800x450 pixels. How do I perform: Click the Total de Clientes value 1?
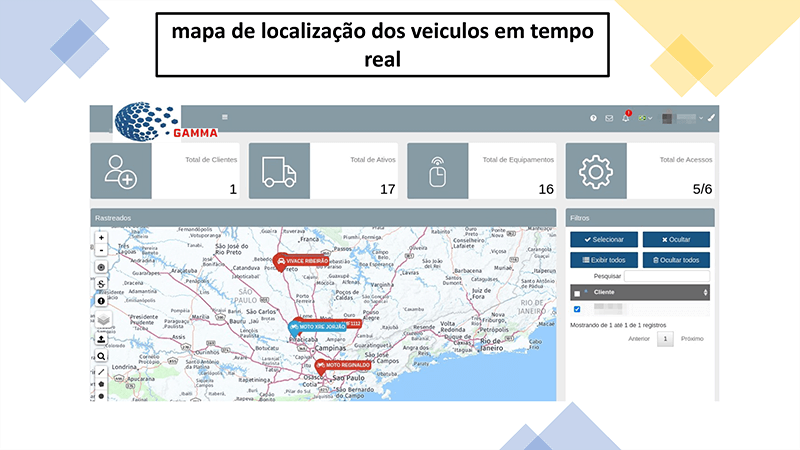coord(233,189)
